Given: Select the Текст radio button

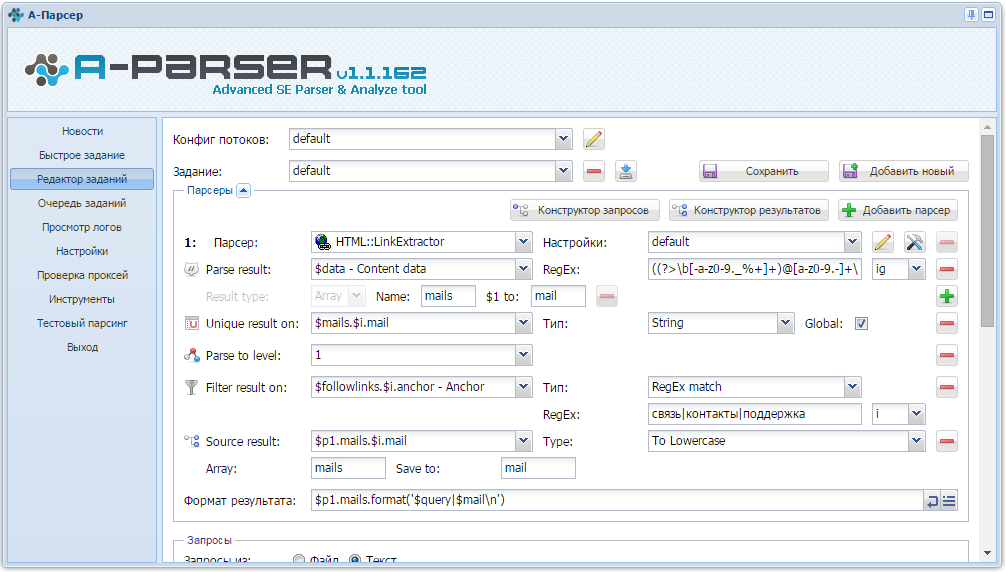Looking at the screenshot, I should pyautogui.click(x=355, y=559).
